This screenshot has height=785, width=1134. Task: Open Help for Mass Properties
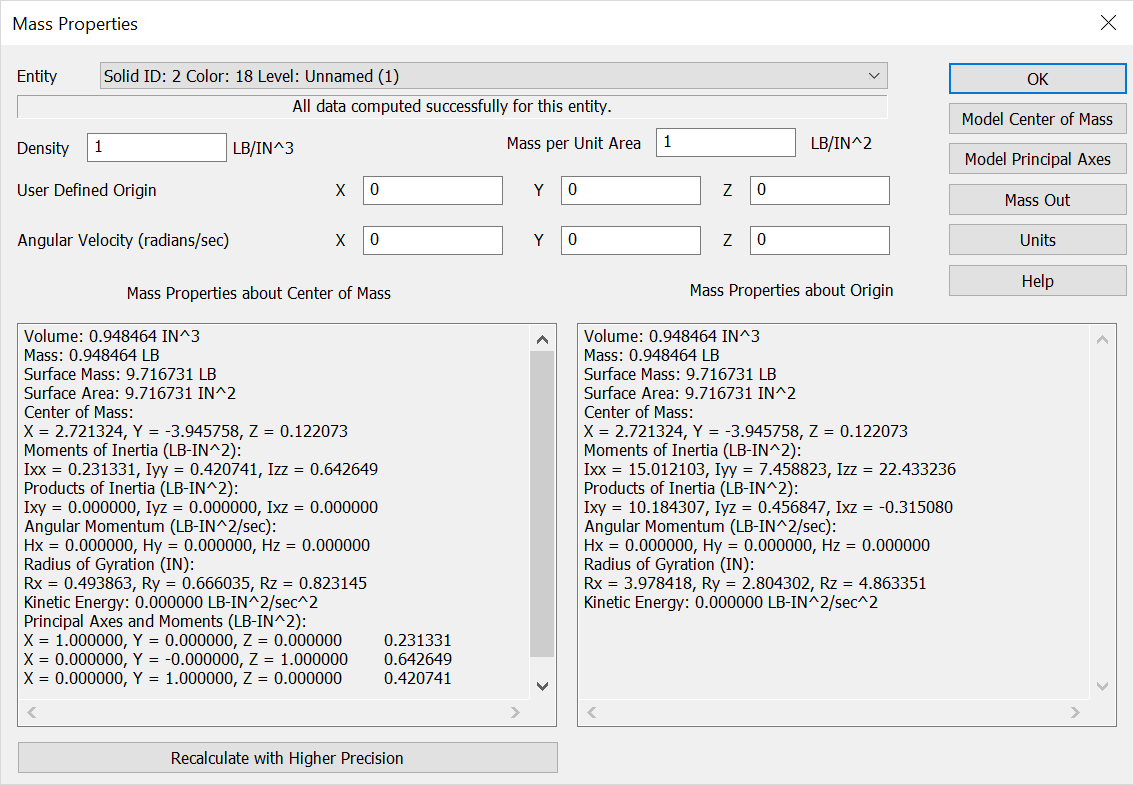(1037, 280)
